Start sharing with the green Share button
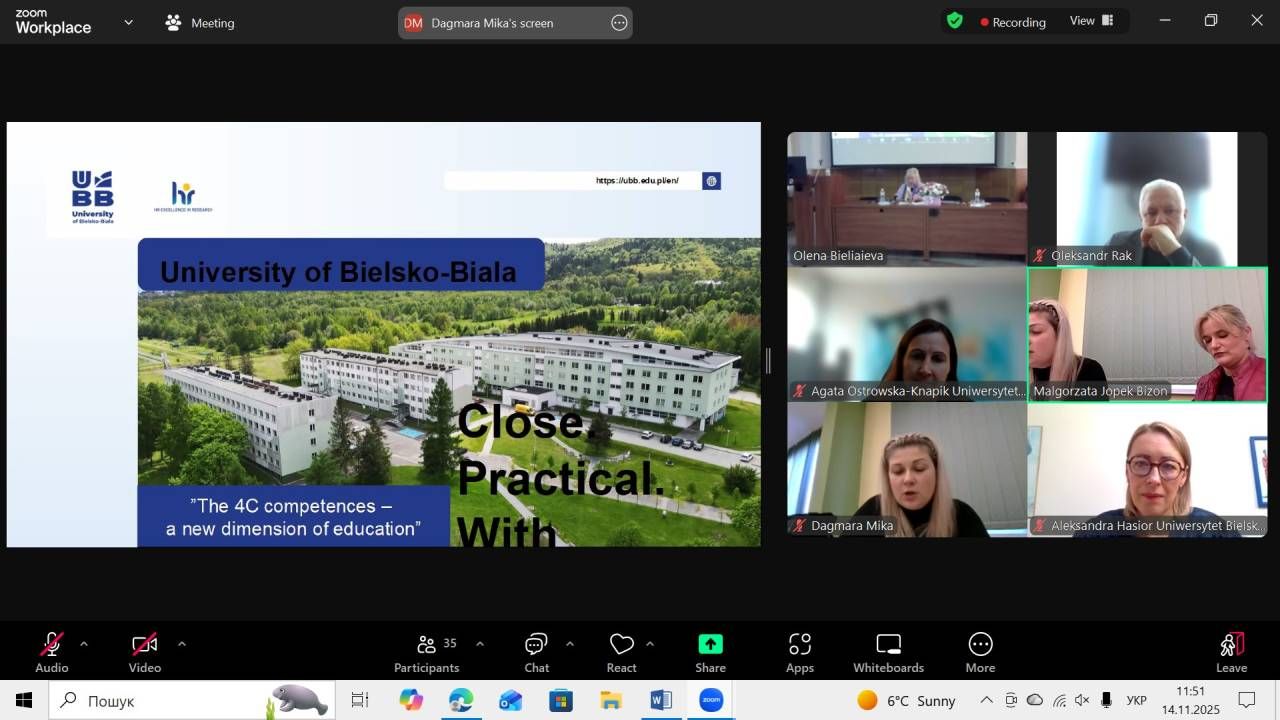Screen dimensions: 1280x720 [x=710, y=652]
